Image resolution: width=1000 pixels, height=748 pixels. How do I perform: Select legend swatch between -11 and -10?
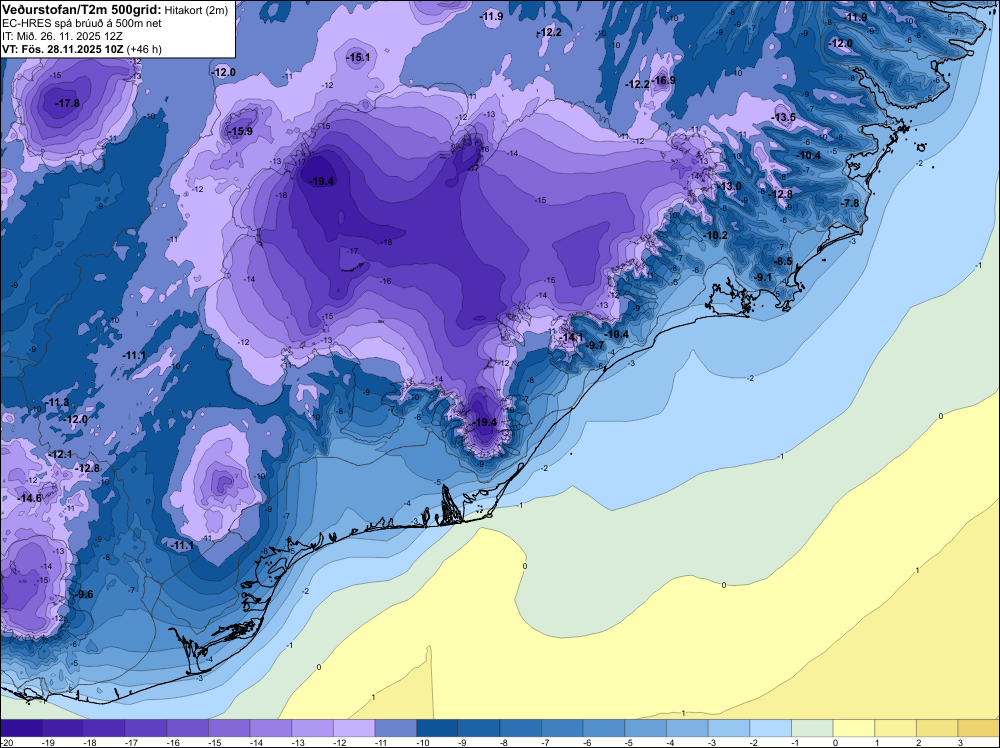395,728
